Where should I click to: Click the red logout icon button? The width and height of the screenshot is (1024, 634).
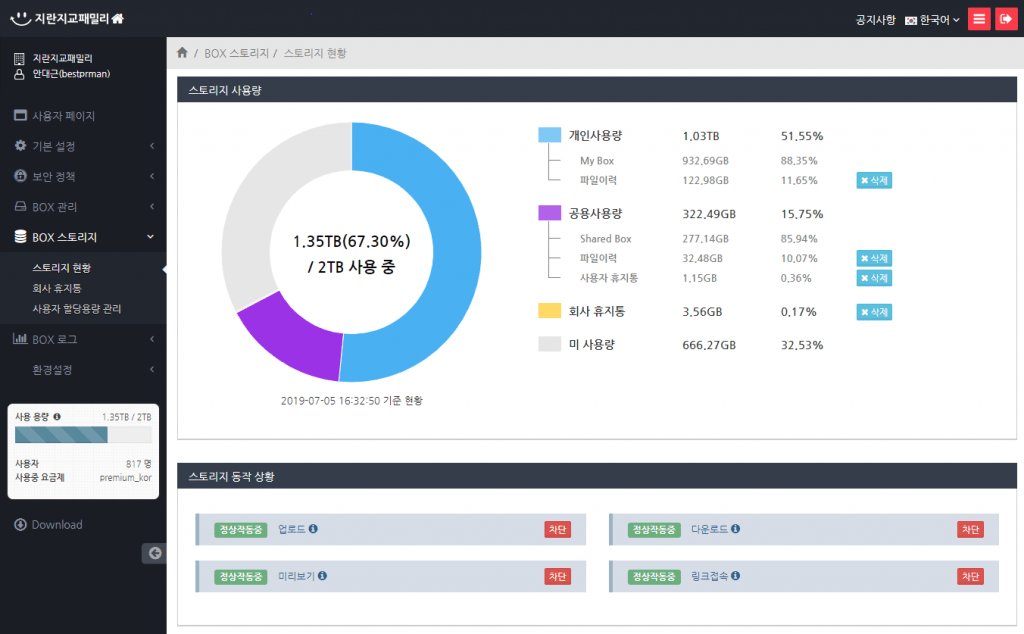(x=1005, y=19)
